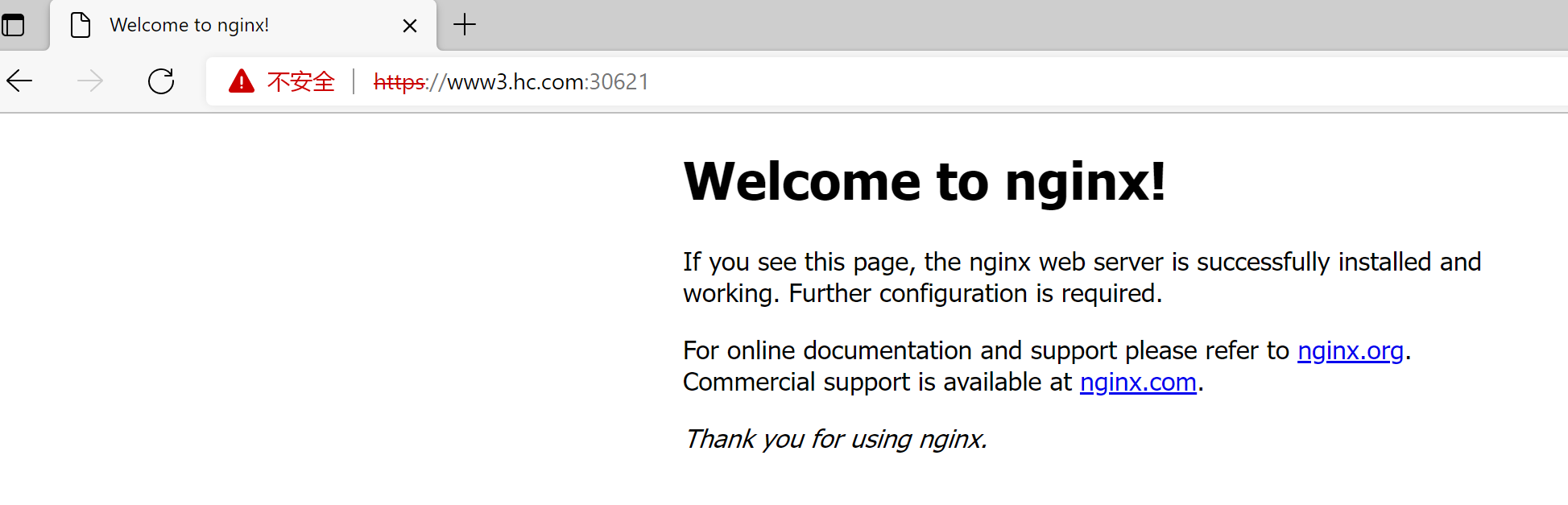Close the Welcome to nginx! tab
The image size is (1568, 505).
(409, 26)
